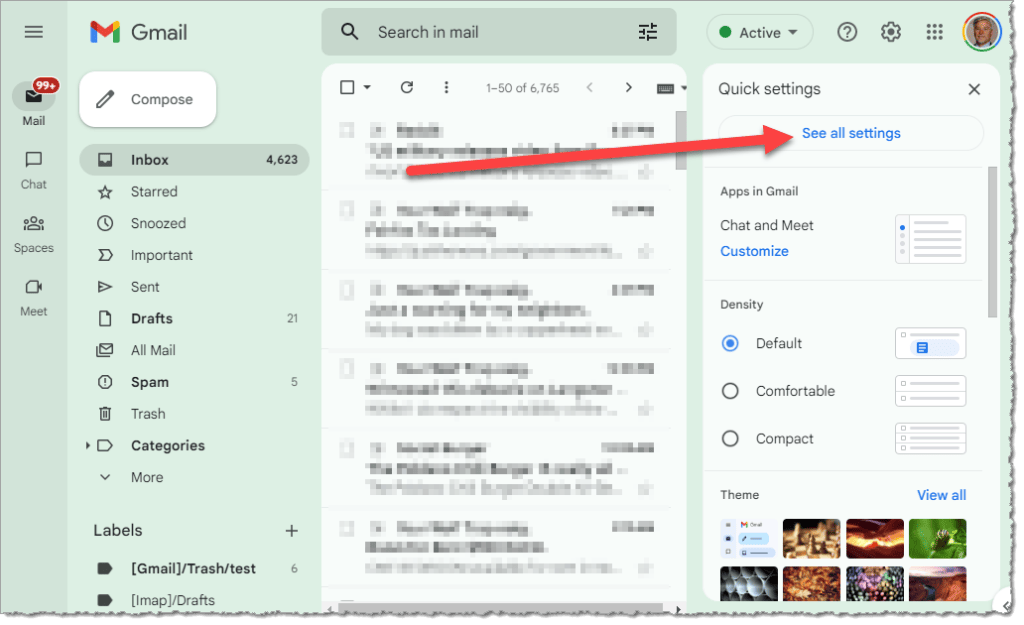The image size is (1024, 625).
Task: Expand More folders in the sidebar
Action: tap(146, 477)
